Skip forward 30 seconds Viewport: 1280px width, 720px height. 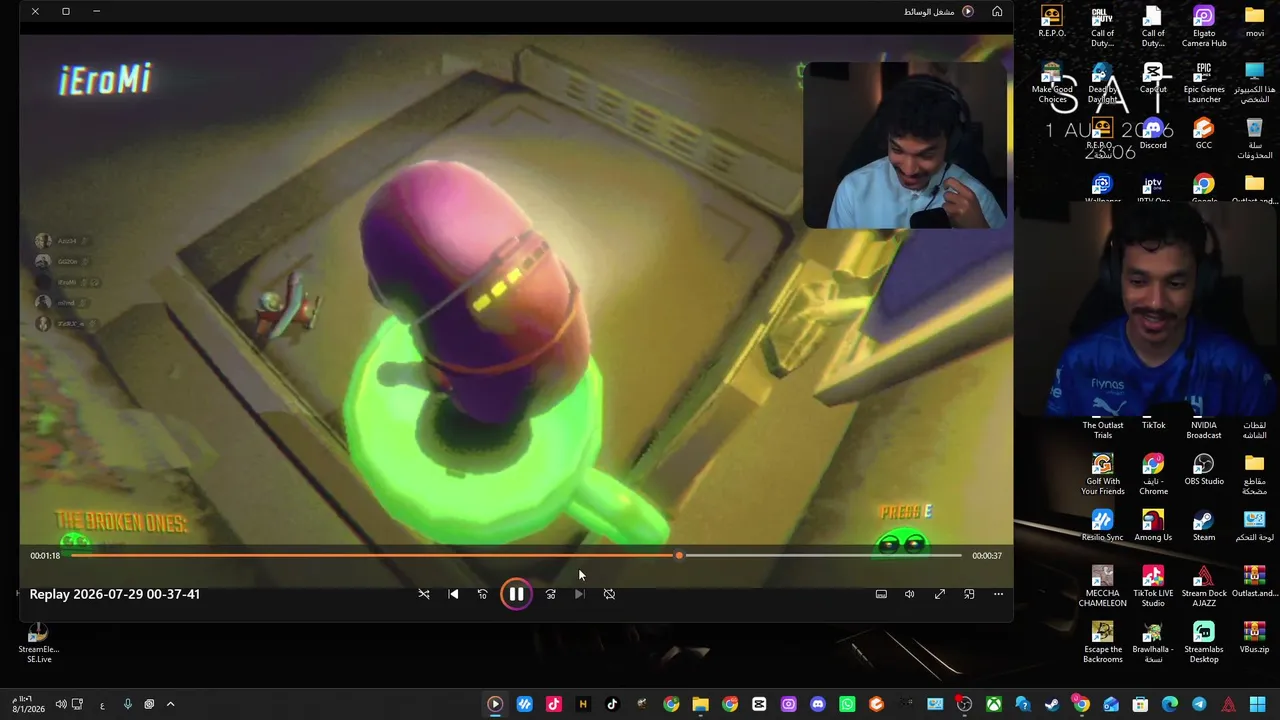(550, 594)
